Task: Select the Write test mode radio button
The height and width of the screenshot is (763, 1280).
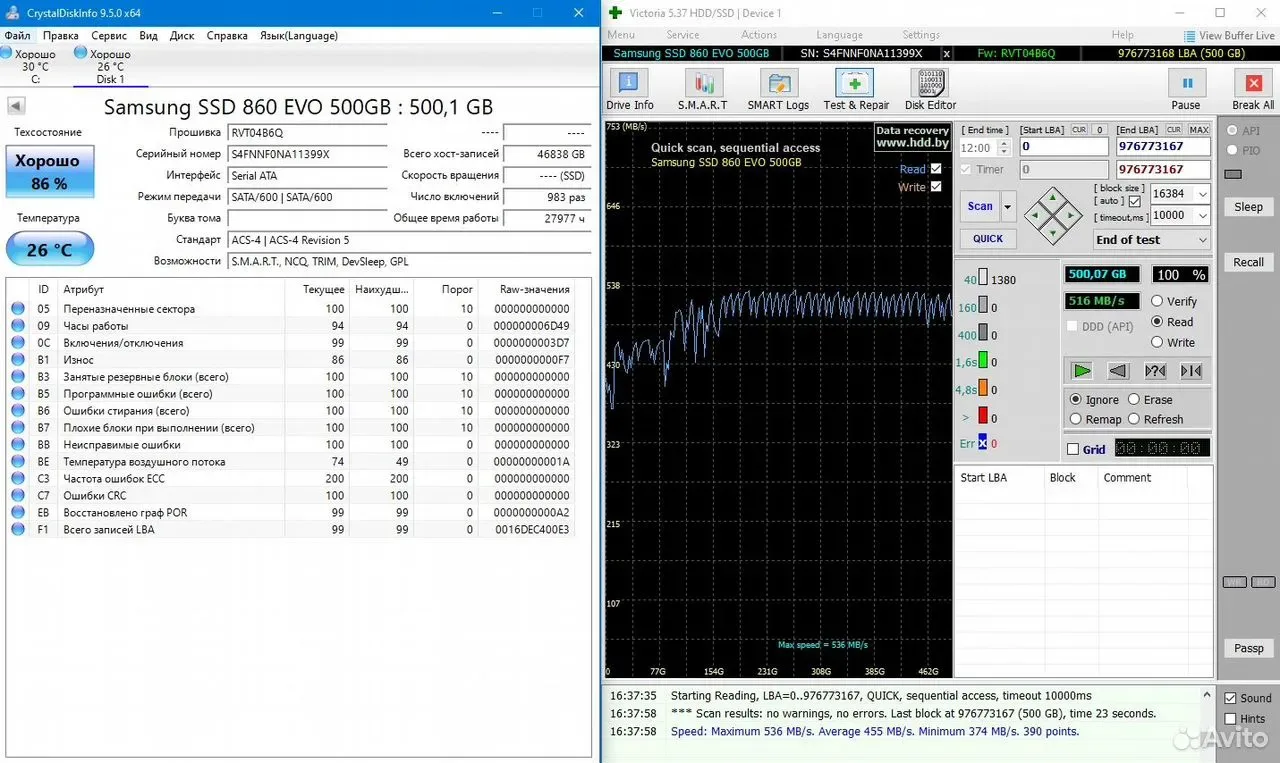Action: [1157, 342]
